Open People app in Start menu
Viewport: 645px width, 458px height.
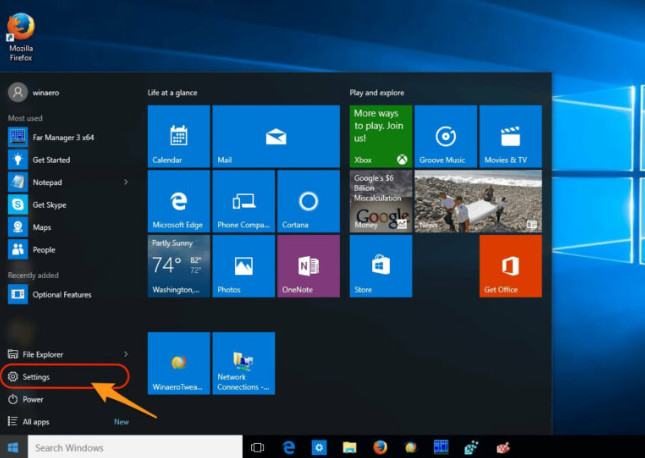pyautogui.click(x=68, y=249)
